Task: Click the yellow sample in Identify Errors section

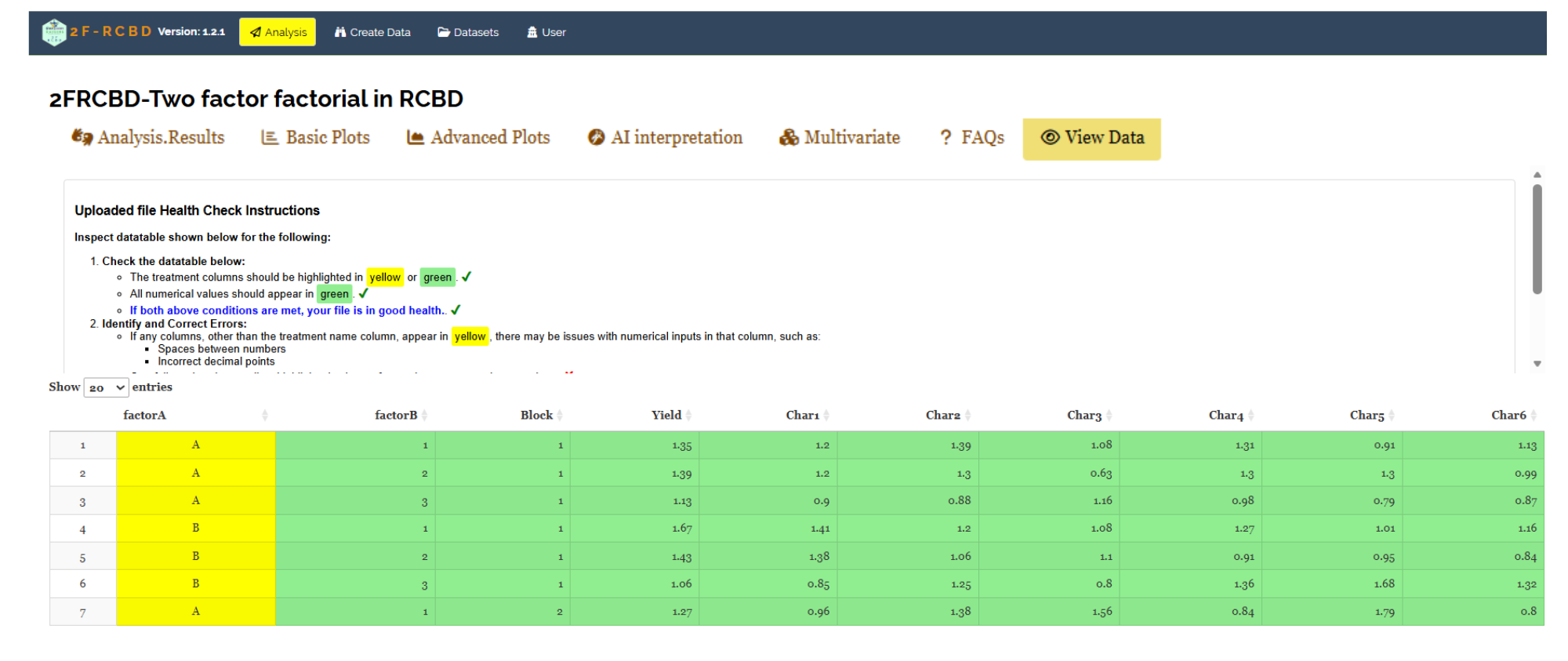Action: click(470, 336)
